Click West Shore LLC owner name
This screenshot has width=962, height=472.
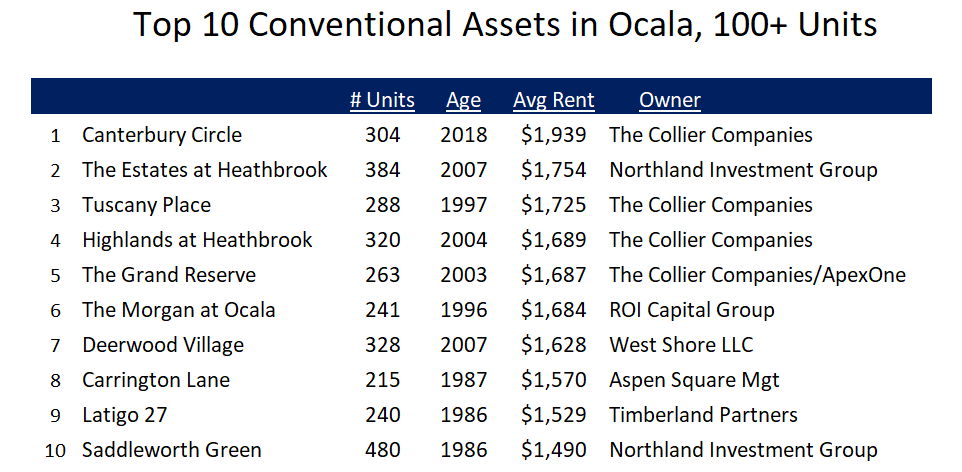681,345
